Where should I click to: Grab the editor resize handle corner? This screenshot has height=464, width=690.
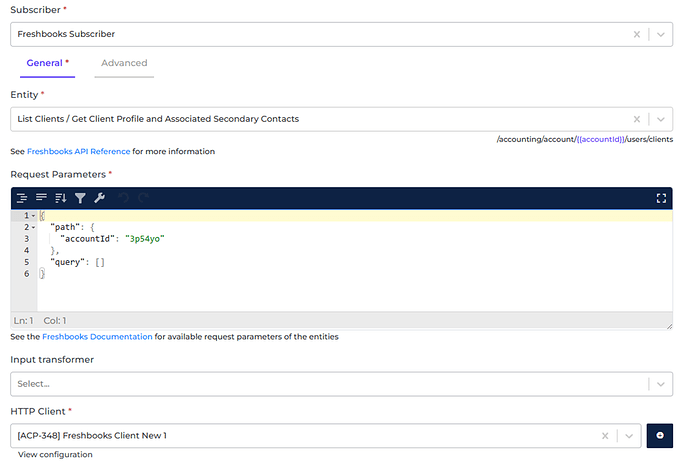tap(669, 326)
